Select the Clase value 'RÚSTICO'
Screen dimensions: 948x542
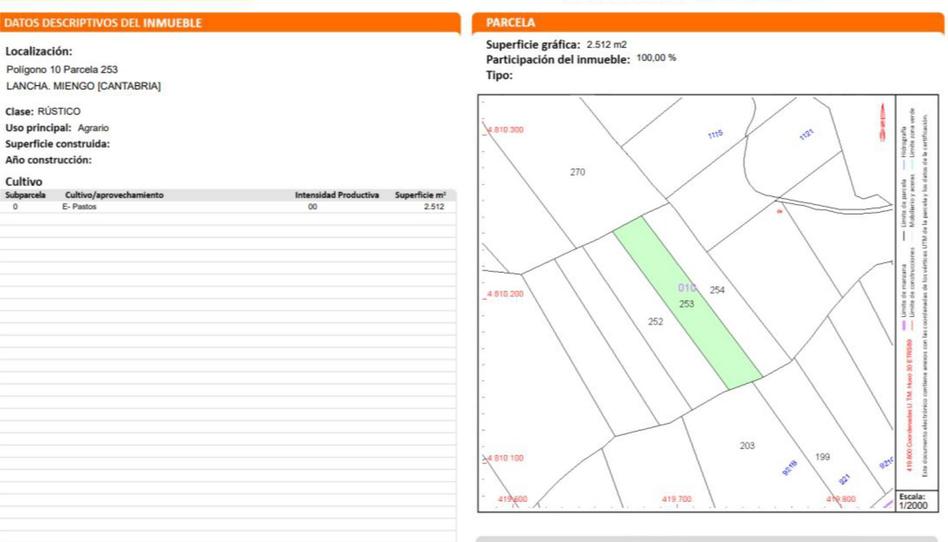pyautogui.click(x=59, y=111)
